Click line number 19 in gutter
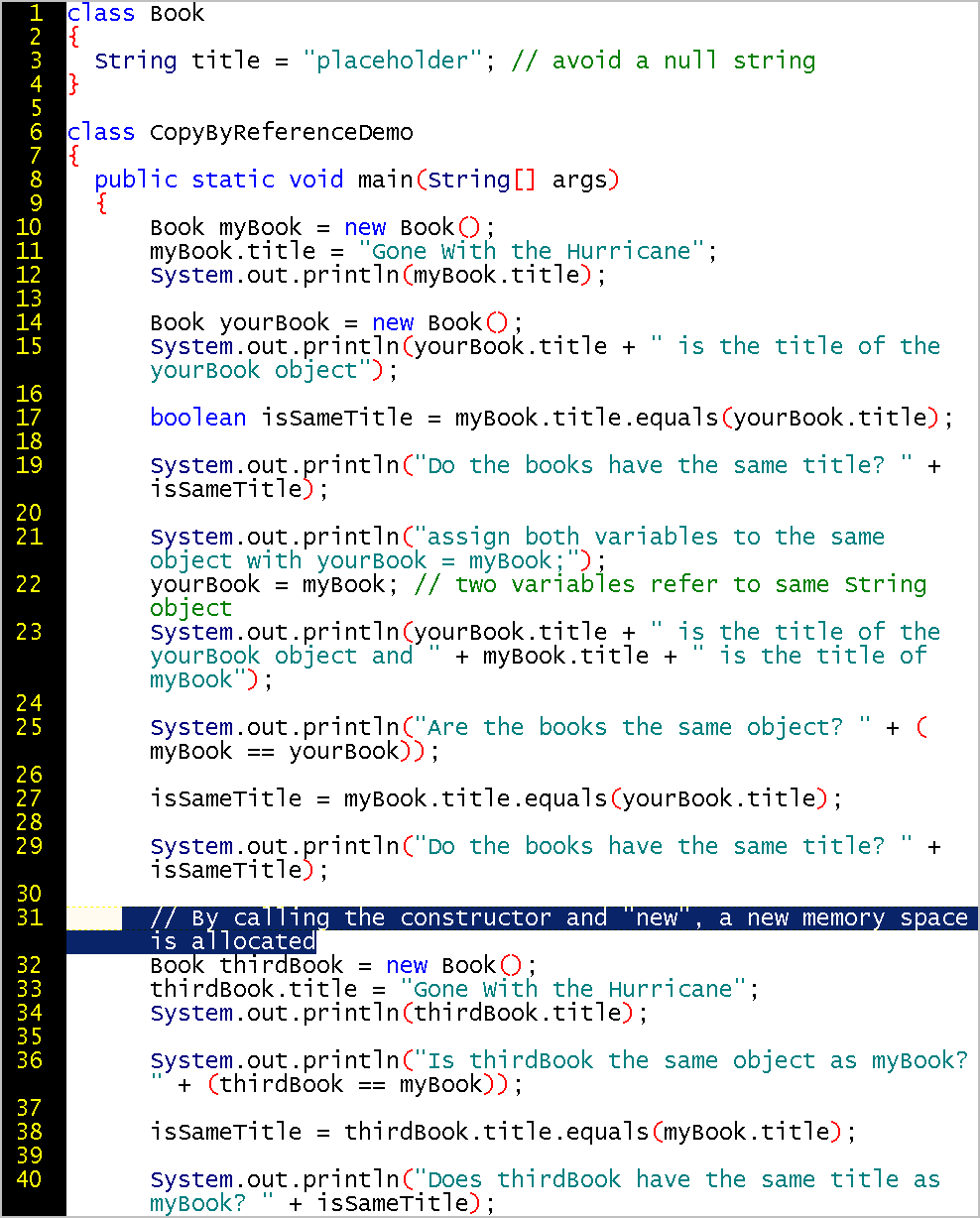Viewport: 980px width, 1218px height. click(x=29, y=466)
